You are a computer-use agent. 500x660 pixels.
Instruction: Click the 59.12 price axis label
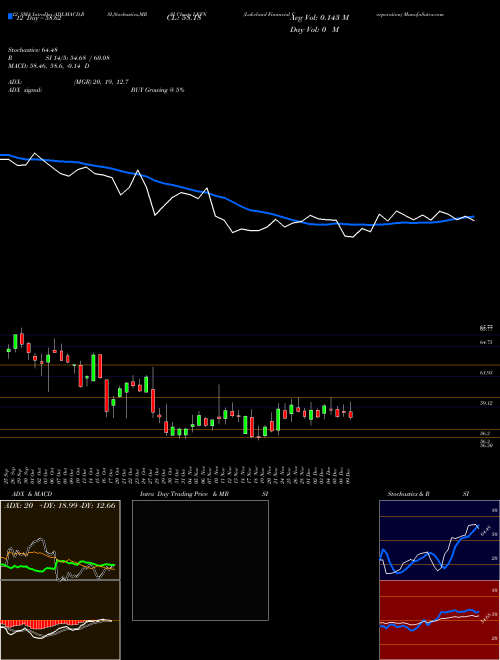pyautogui.click(x=486, y=403)
